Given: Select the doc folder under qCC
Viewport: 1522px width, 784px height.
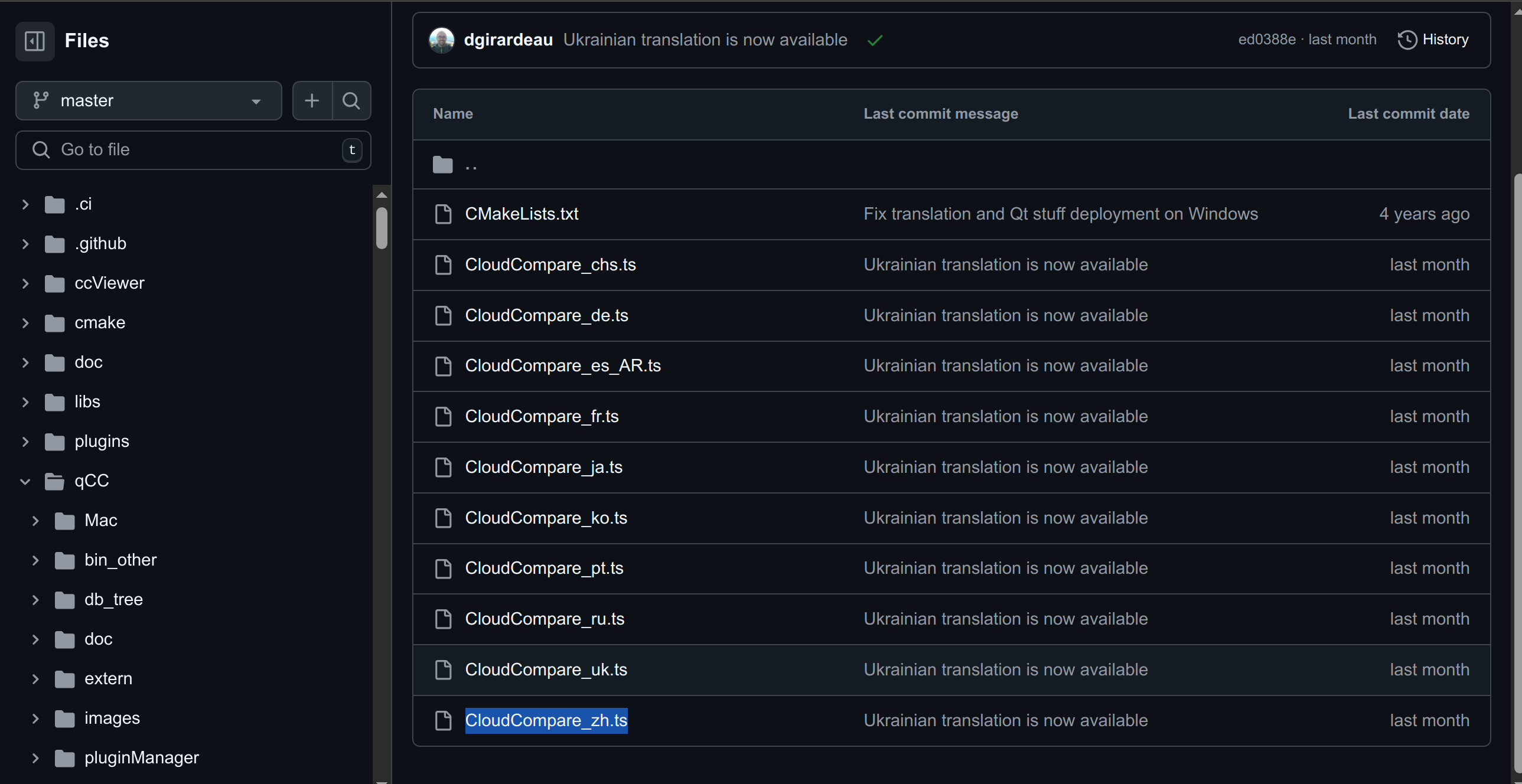Looking at the screenshot, I should (x=98, y=640).
